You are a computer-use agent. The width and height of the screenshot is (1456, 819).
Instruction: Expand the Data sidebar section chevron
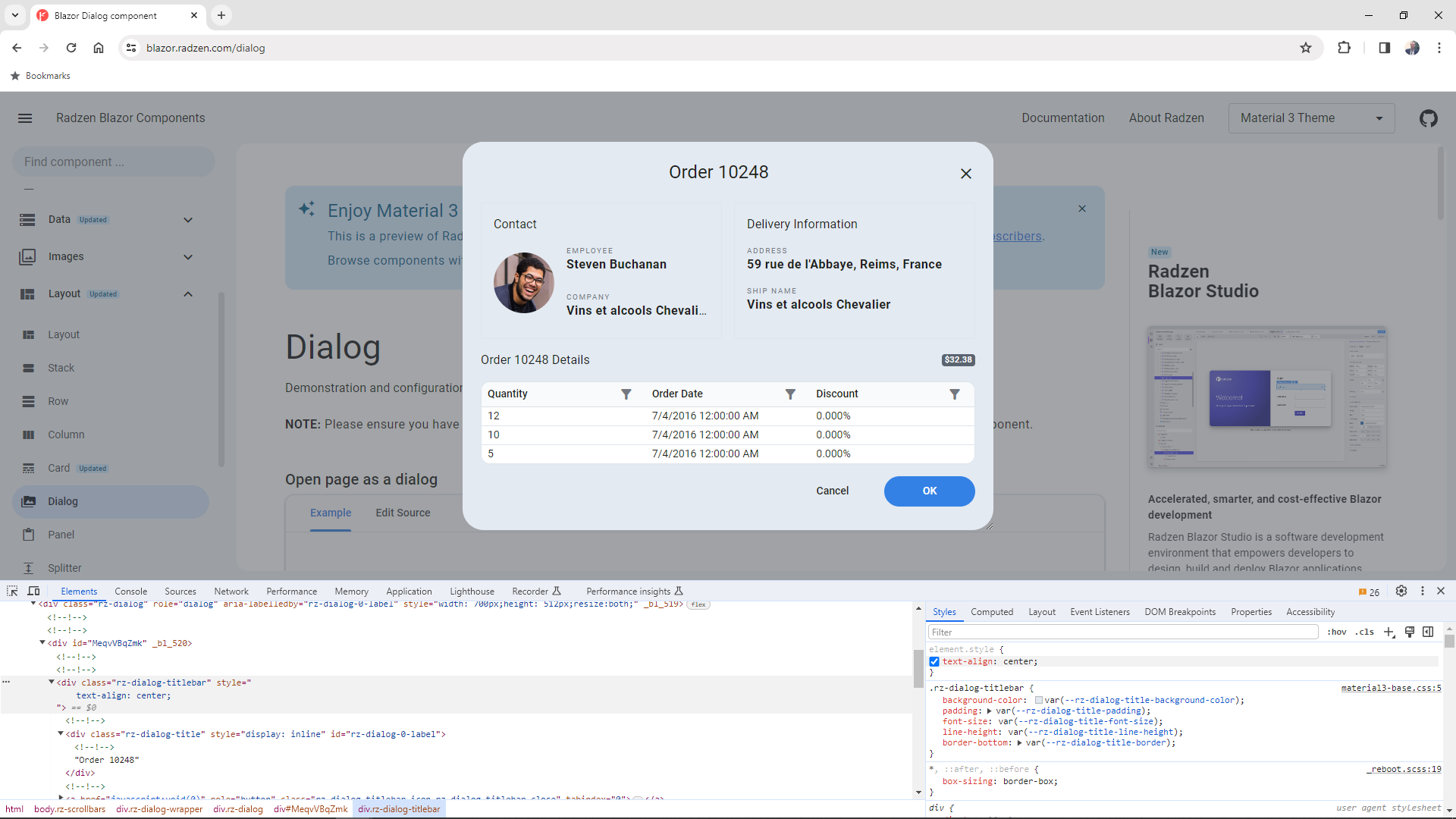[188, 220]
